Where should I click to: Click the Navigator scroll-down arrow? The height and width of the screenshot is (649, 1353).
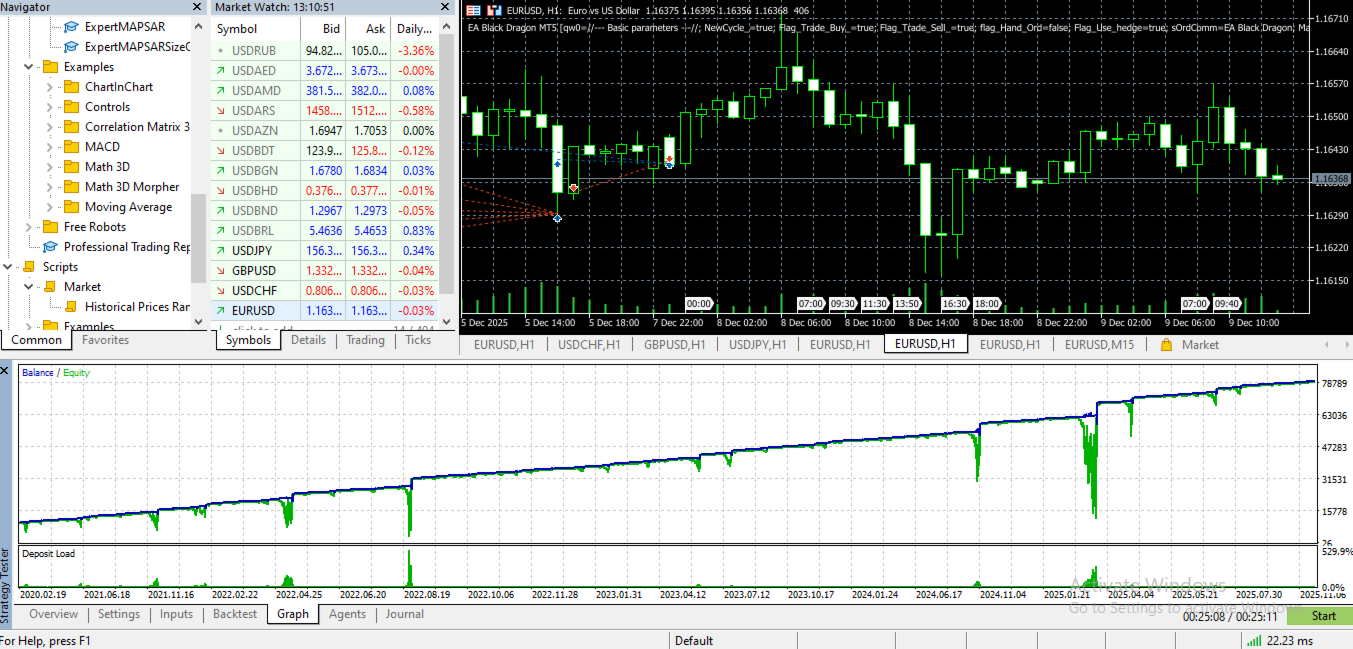click(x=198, y=322)
